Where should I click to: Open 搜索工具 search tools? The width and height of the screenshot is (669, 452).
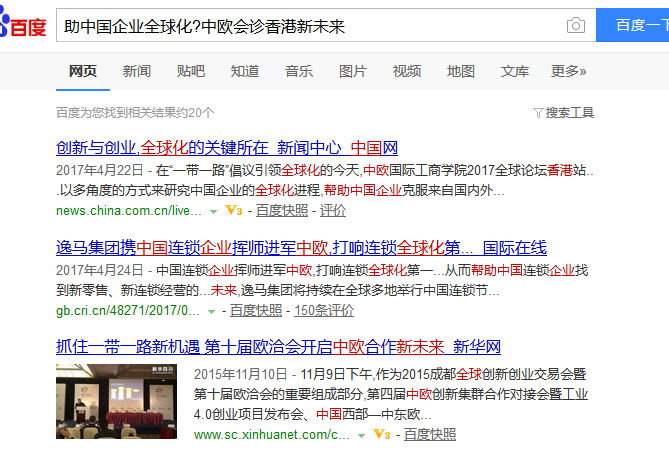pyautogui.click(x=570, y=113)
